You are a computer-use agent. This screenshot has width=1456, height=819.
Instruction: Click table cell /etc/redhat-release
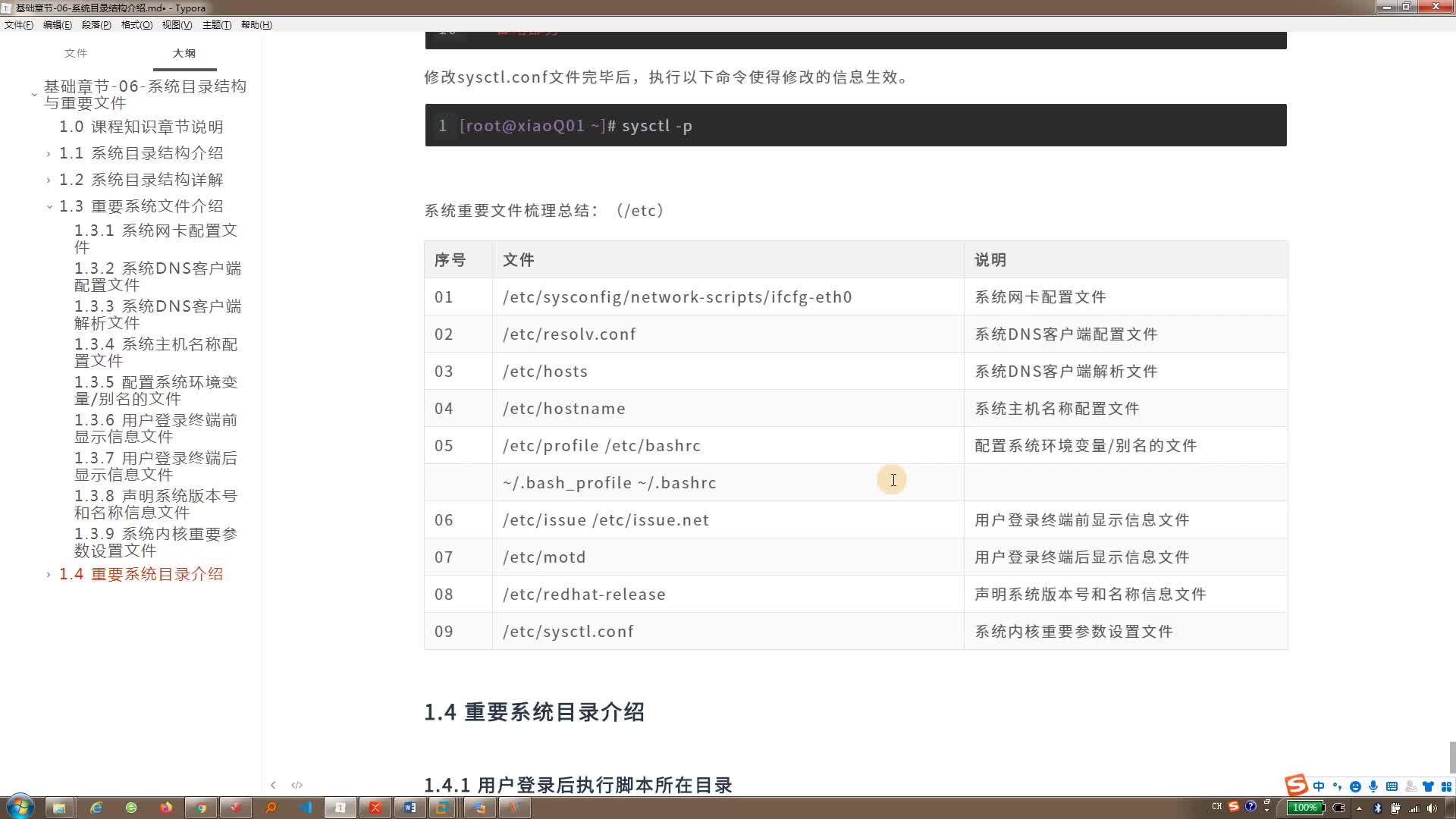click(728, 594)
